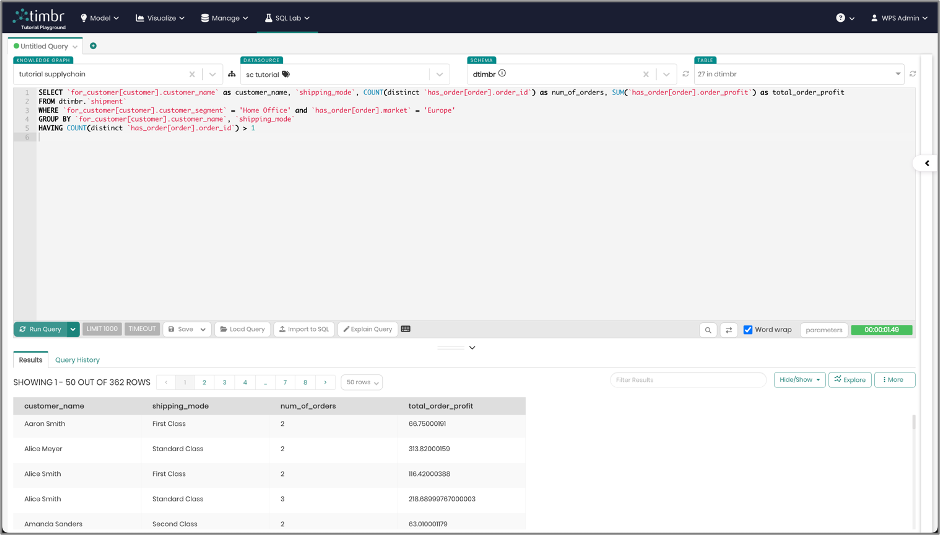Toggle the LIMIT 1000 setting
The height and width of the screenshot is (536, 940).
(102, 329)
